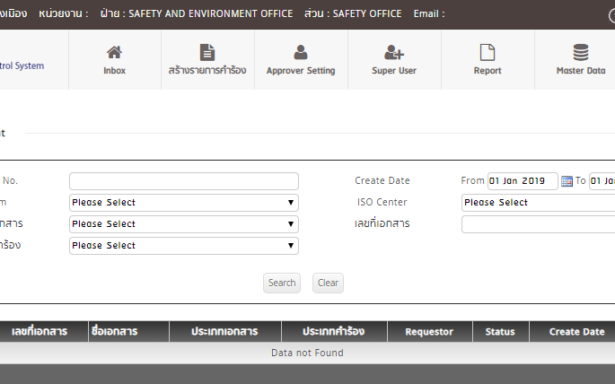Click the หน่วยงาน : label in header
The image size is (615, 384).
point(63,13)
